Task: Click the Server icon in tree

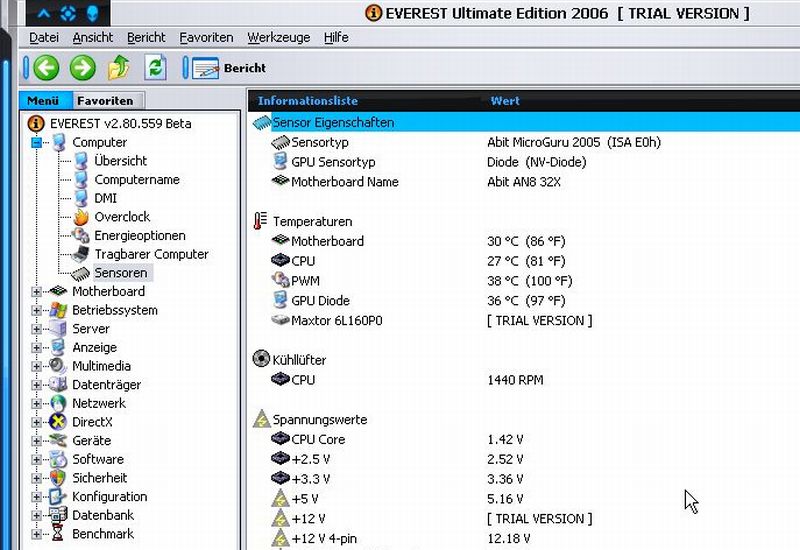Action: [x=58, y=328]
